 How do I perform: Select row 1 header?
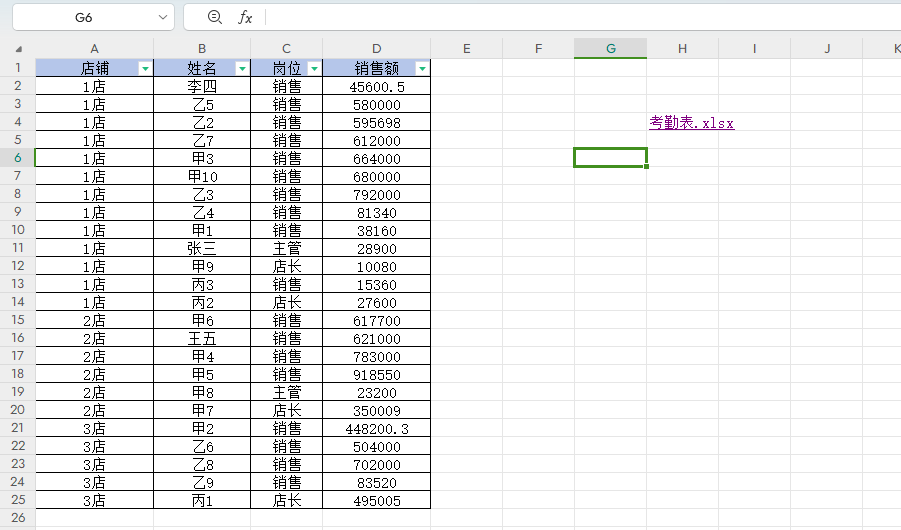click(18, 68)
